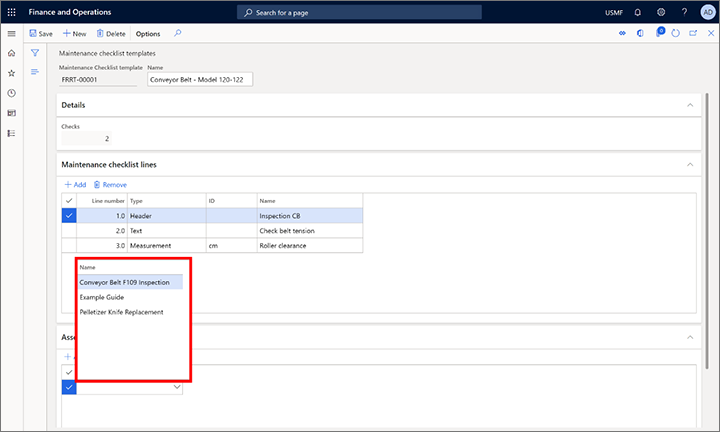Viewport: 720px width, 432px height.
Task: Select Example Guide from the list
Action: tap(101, 297)
